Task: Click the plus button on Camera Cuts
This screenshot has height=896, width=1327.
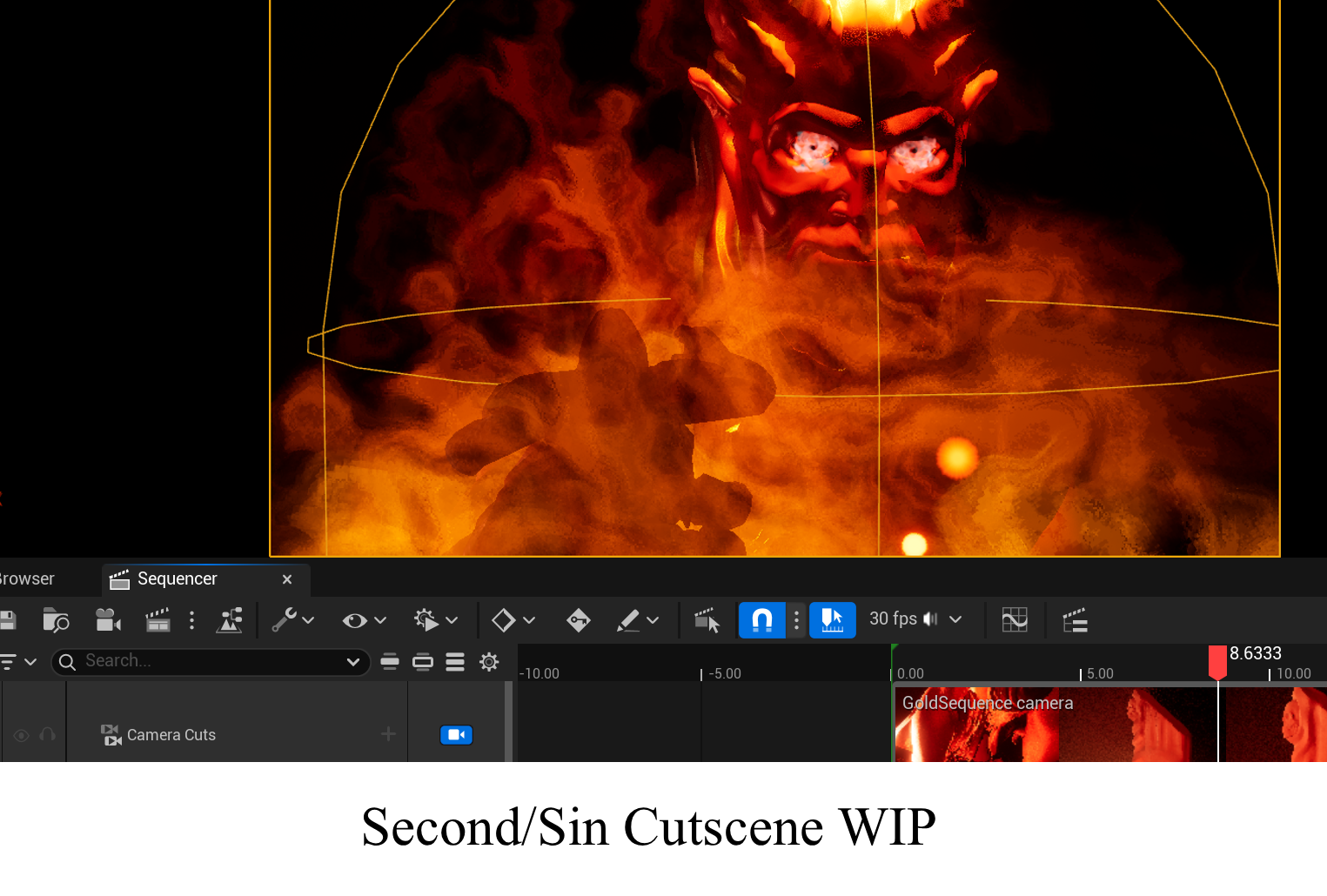Action: click(388, 735)
